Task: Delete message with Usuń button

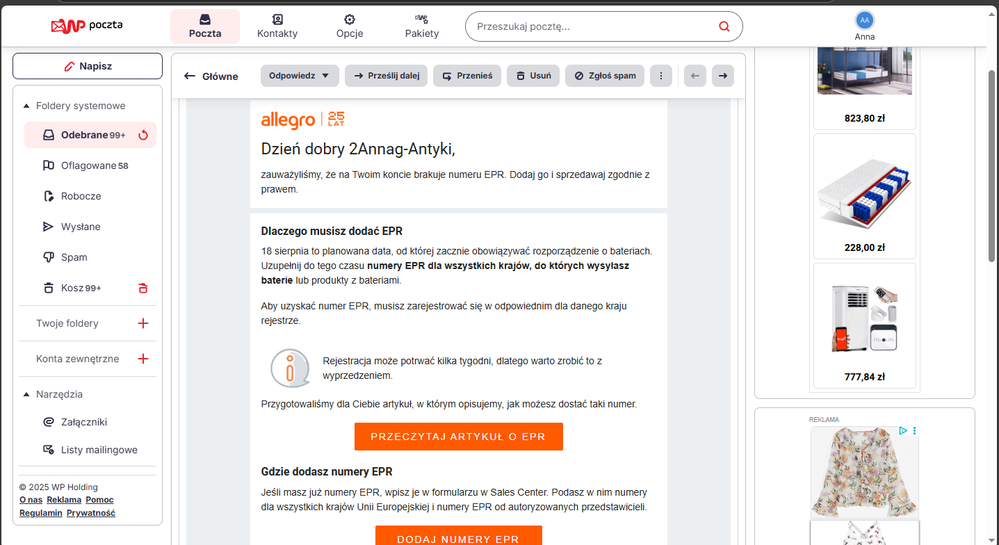Action: (x=533, y=76)
